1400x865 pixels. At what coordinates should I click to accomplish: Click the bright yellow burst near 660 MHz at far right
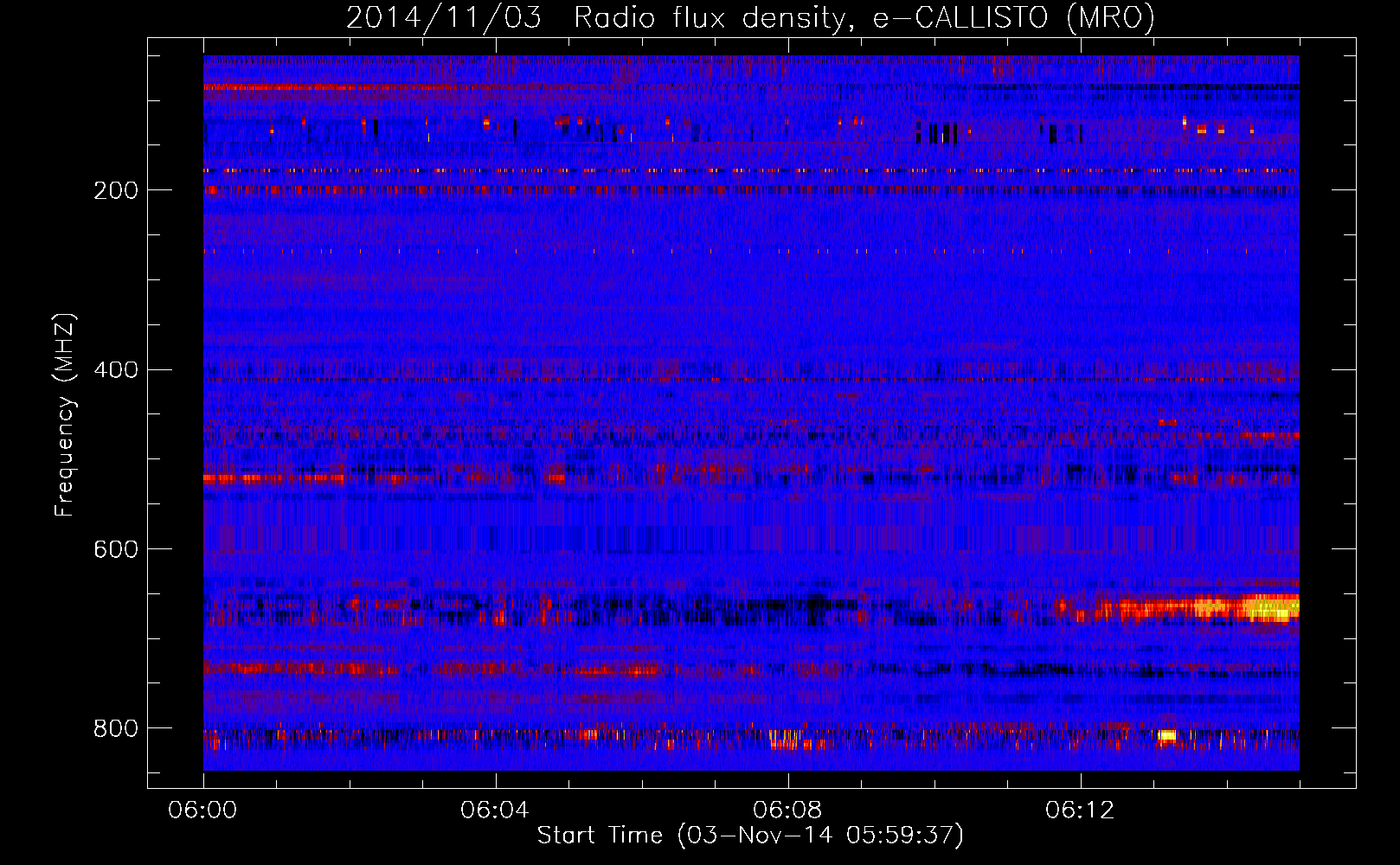(1270, 608)
